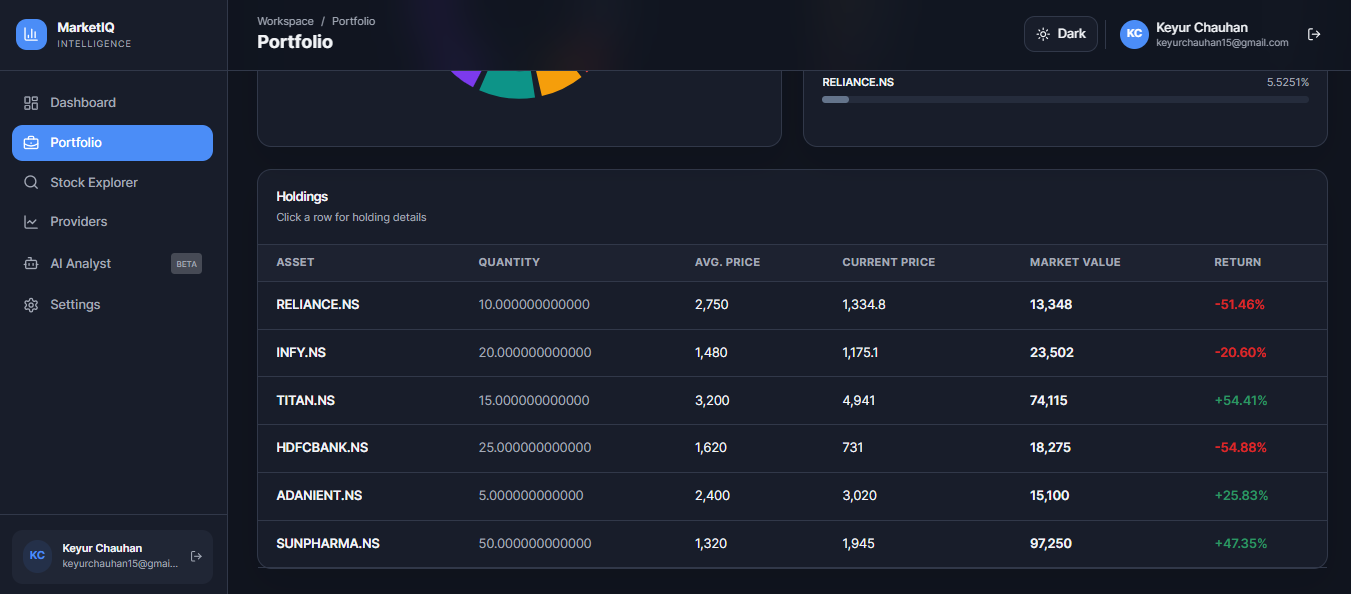Open Stock Explorer from sidebar
Viewport: 1351px width, 594px height.
click(112, 183)
